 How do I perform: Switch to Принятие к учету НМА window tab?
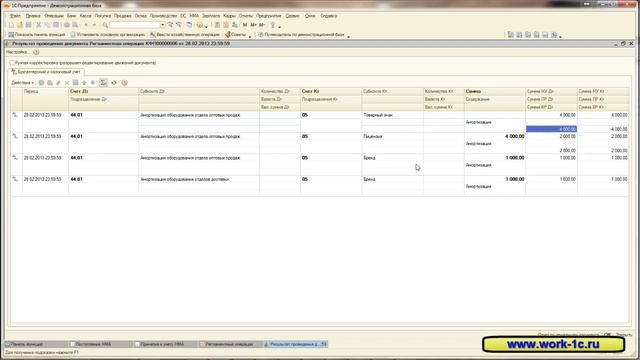coord(166,344)
